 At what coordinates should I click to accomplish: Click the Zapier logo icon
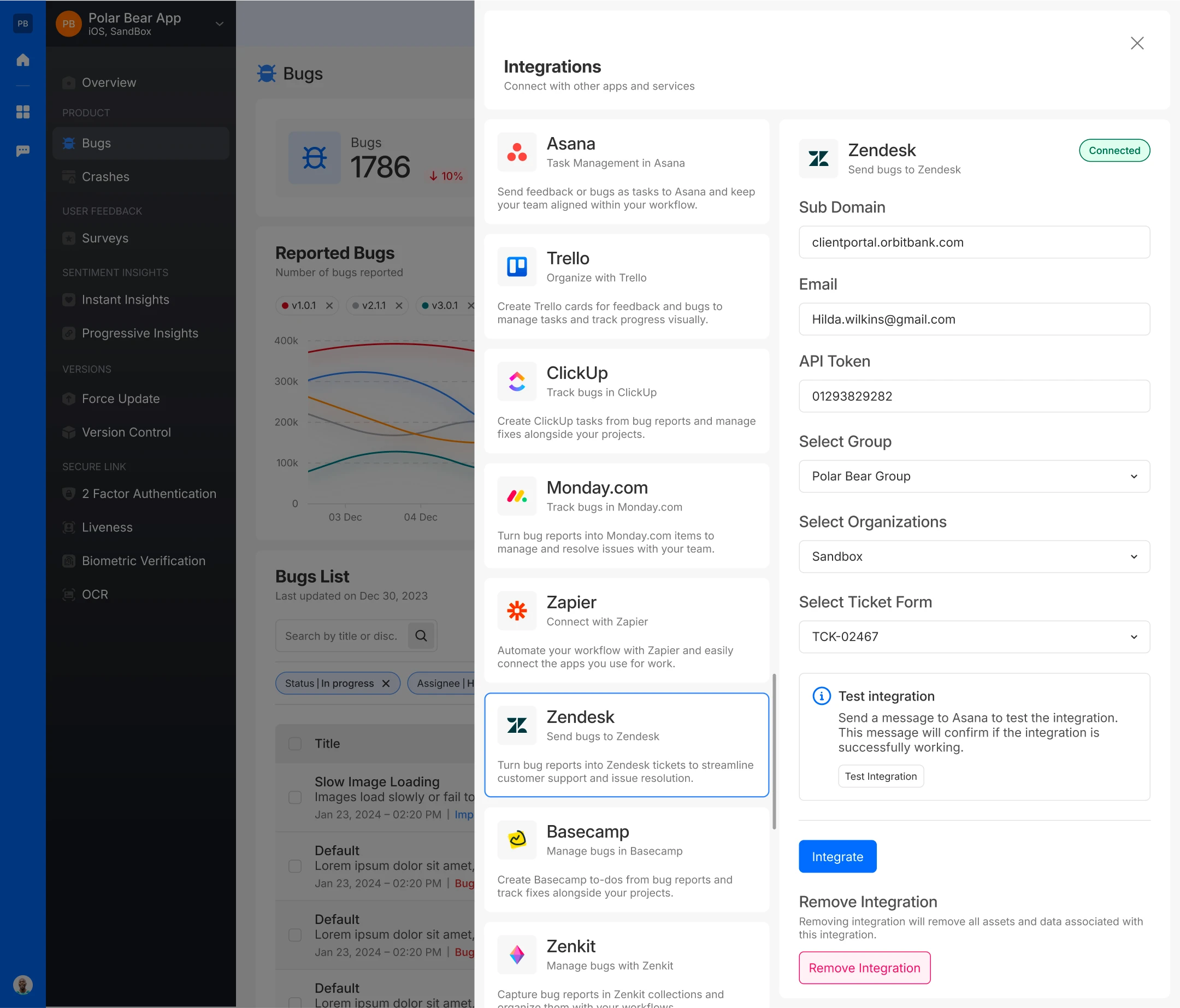(517, 610)
